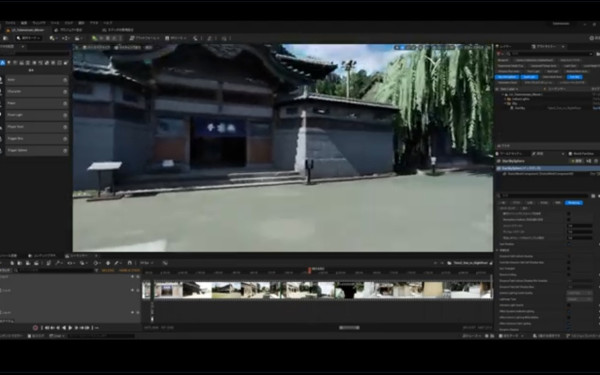
Task: Play the sequence in reverse
Action: click(x=64, y=328)
